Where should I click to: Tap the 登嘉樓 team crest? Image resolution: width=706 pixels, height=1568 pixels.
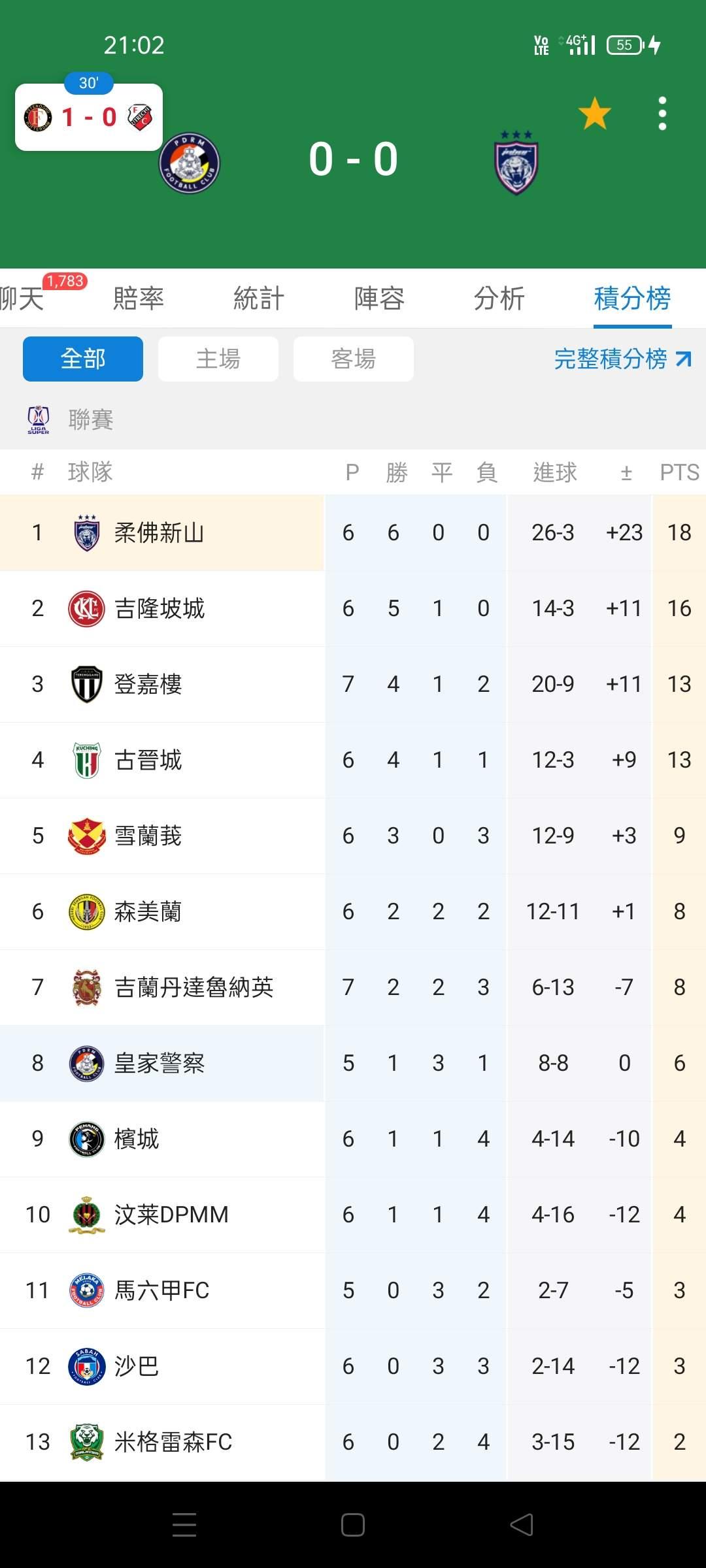(87, 684)
